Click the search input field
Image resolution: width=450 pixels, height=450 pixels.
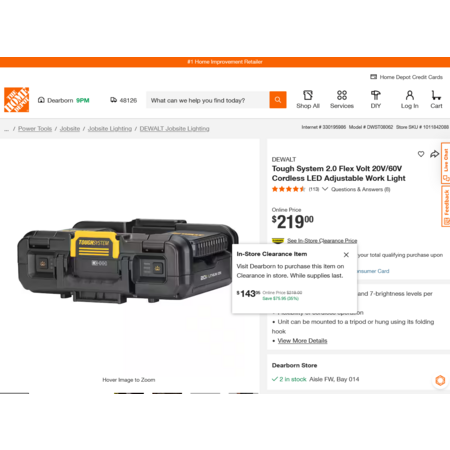click(208, 100)
